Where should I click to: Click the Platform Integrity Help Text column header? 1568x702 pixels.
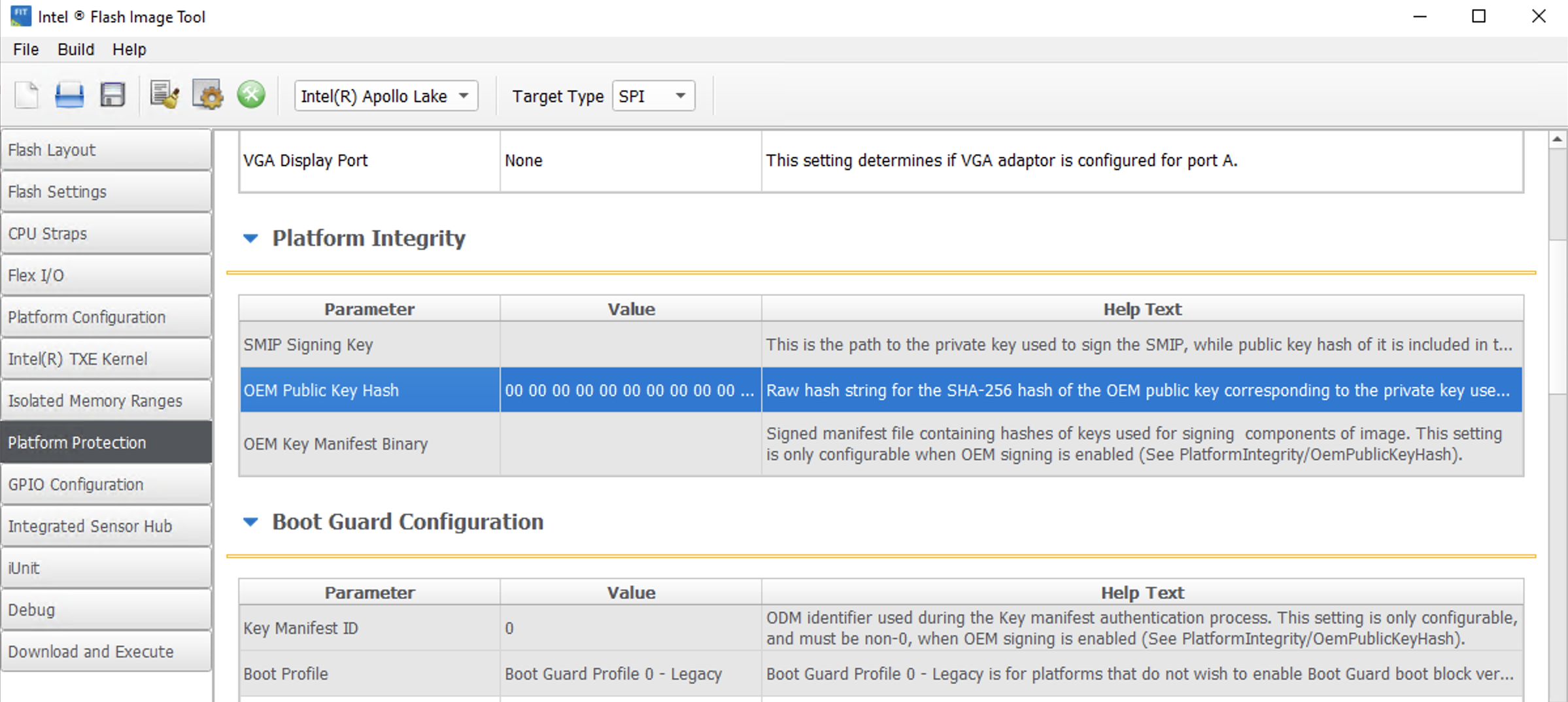pyautogui.click(x=1142, y=309)
